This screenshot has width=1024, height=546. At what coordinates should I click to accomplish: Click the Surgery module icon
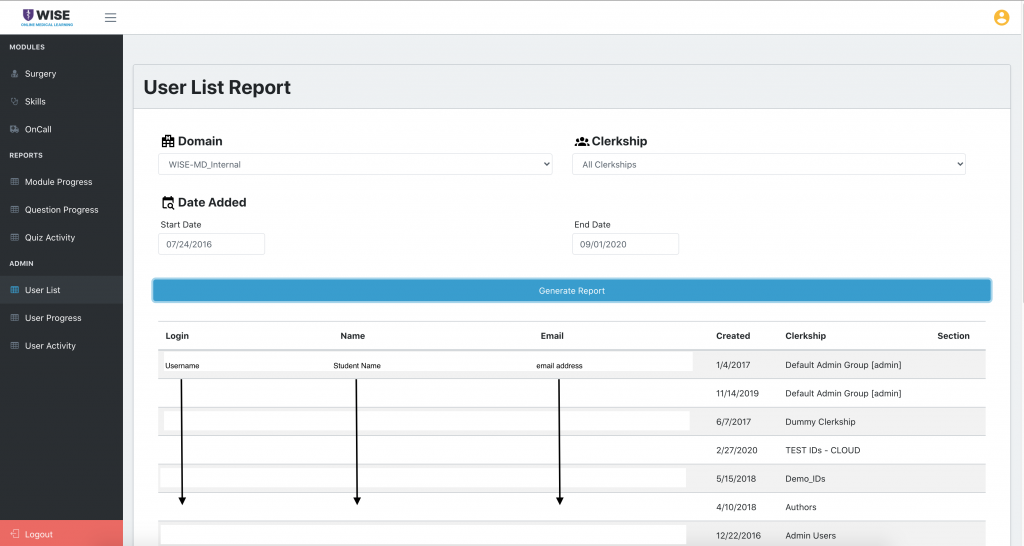coord(14,74)
